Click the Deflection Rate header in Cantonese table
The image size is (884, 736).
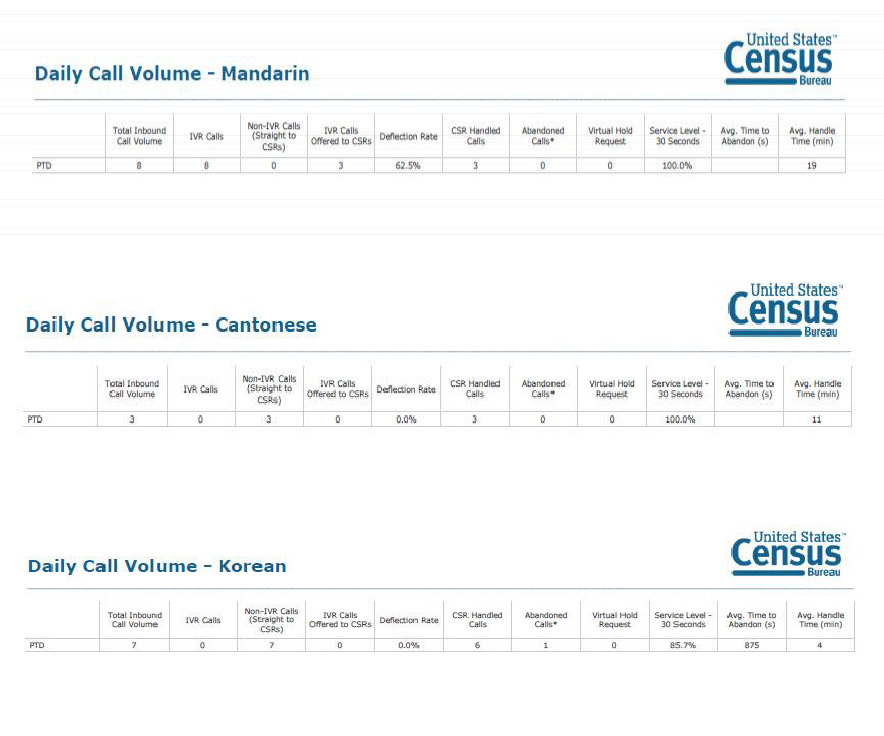point(406,389)
